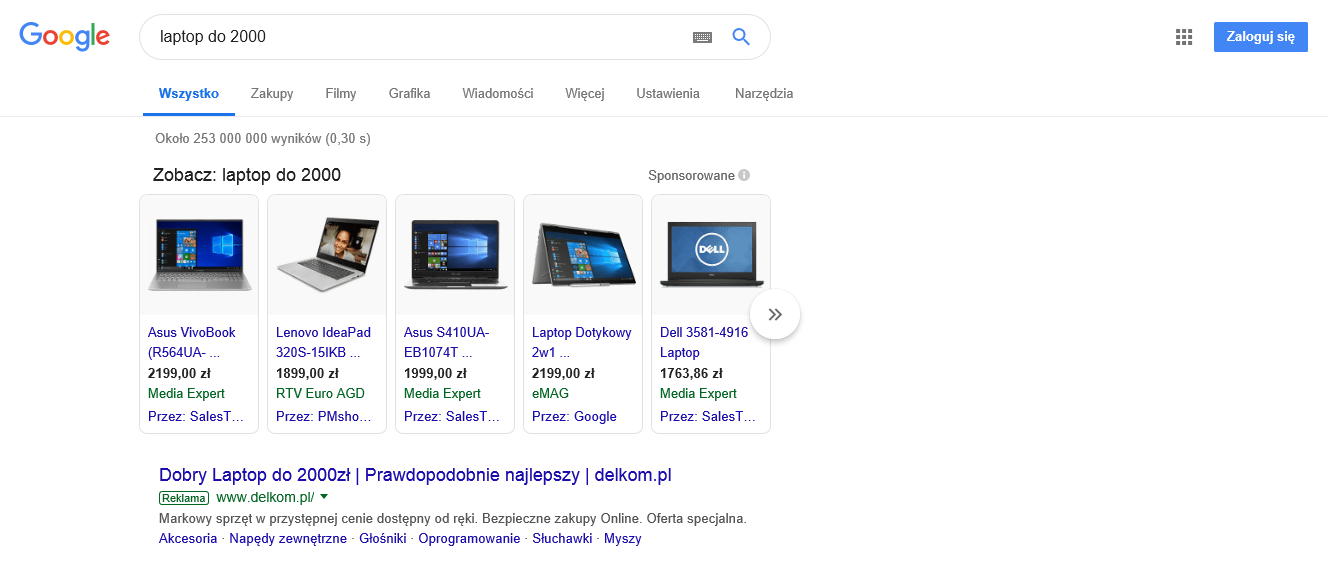The width and height of the screenshot is (1328, 567).
Task: Click the Dell 3581-4916 laptop image
Action: 711,255
